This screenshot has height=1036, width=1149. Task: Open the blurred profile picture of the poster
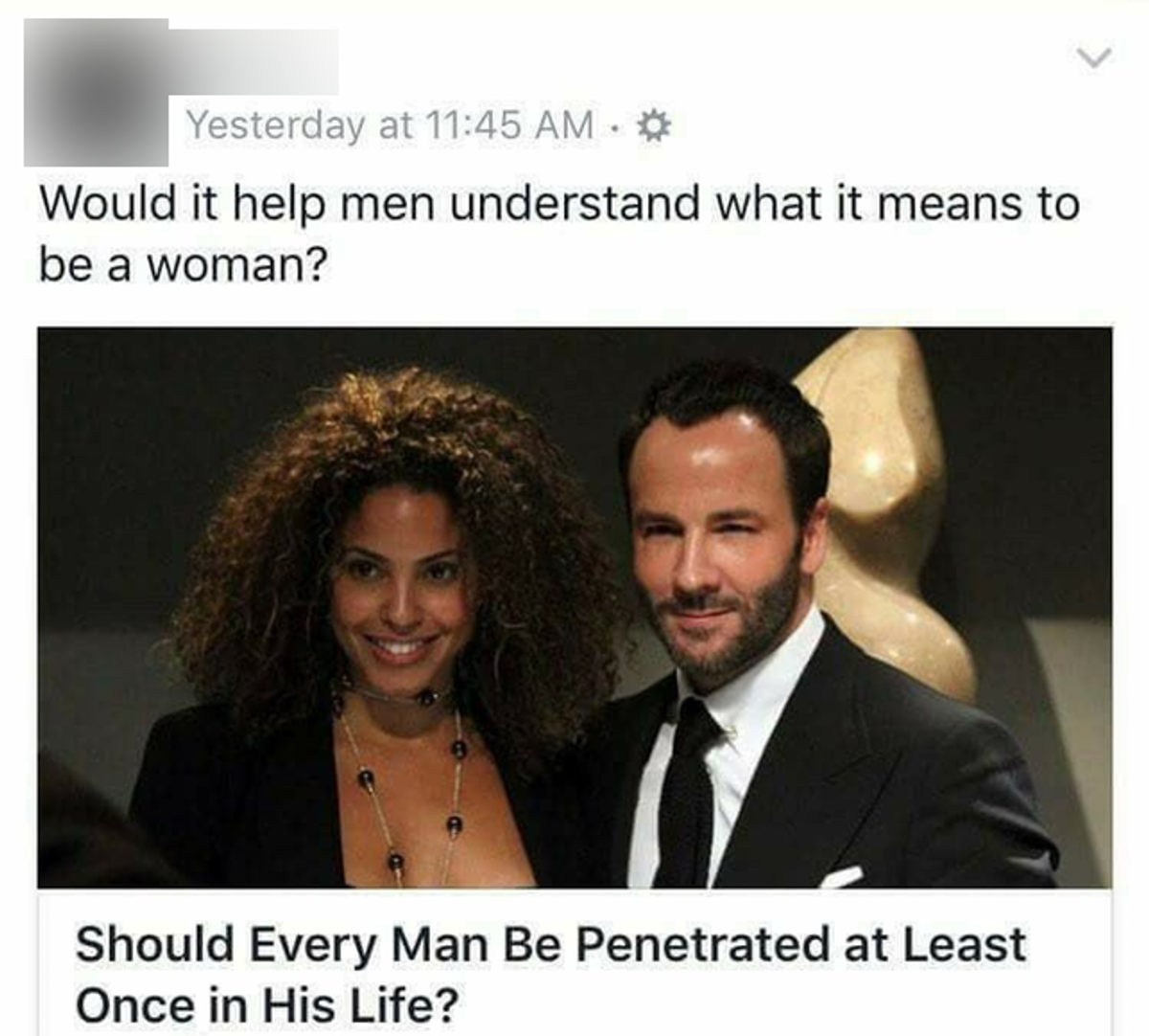tap(96, 92)
